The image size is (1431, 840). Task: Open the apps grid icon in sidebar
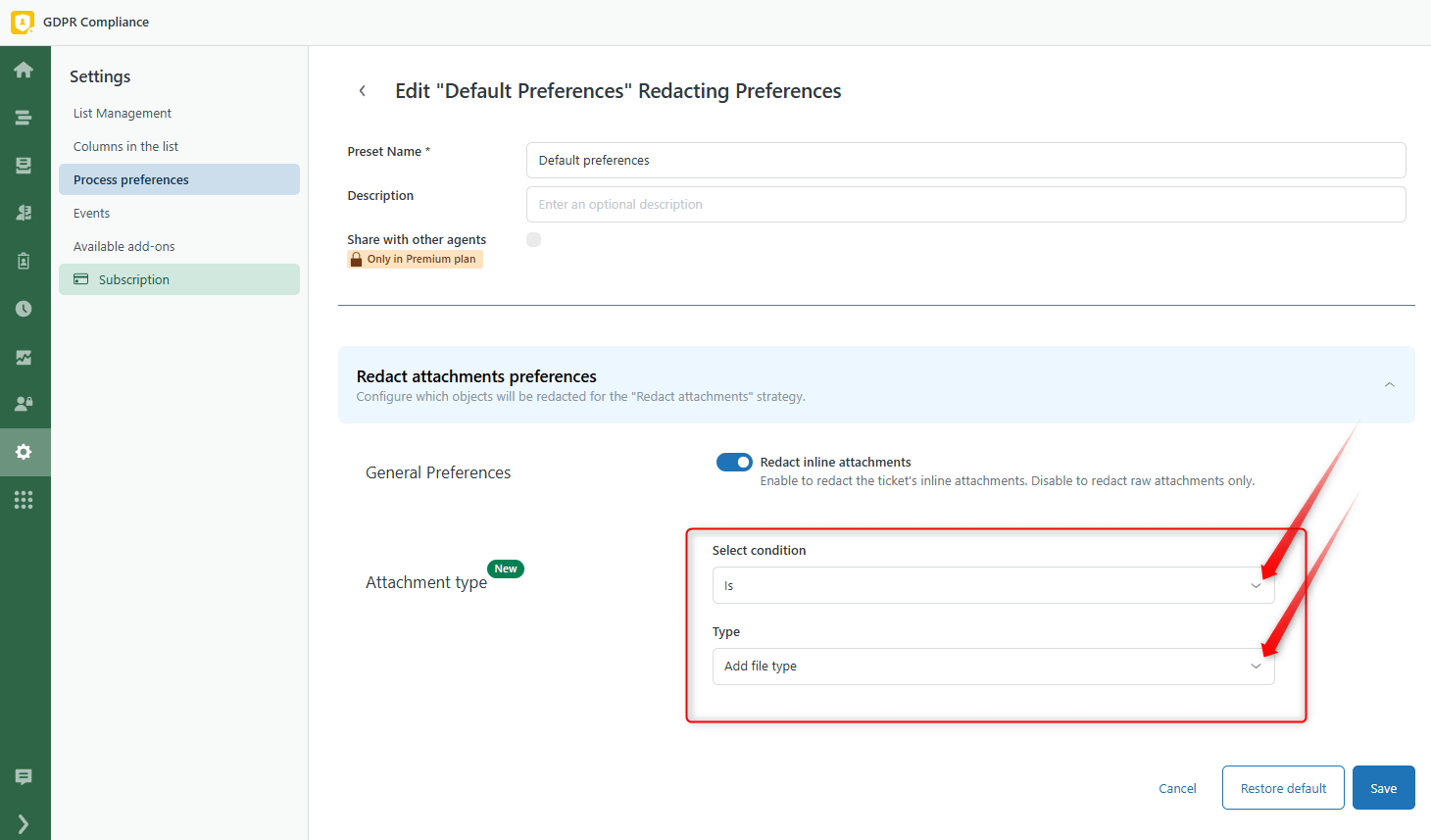[x=24, y=500]
